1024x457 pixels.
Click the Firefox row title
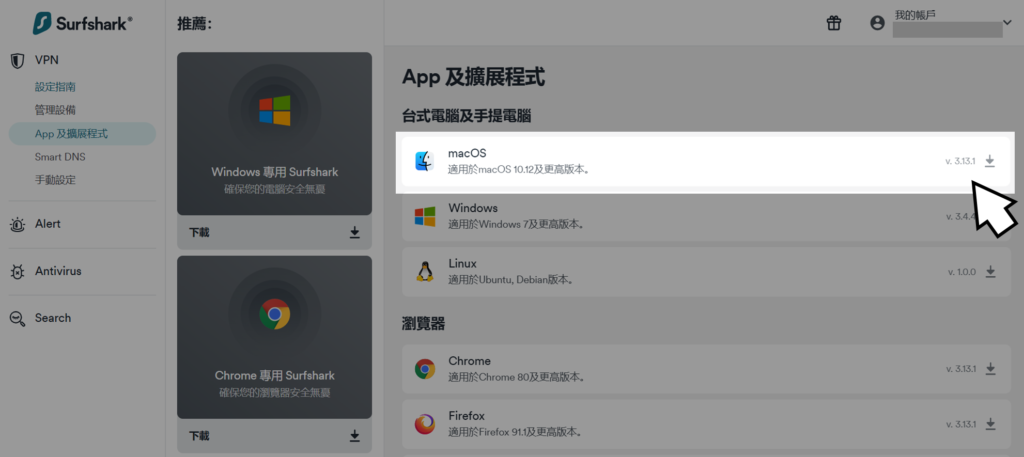467,416
